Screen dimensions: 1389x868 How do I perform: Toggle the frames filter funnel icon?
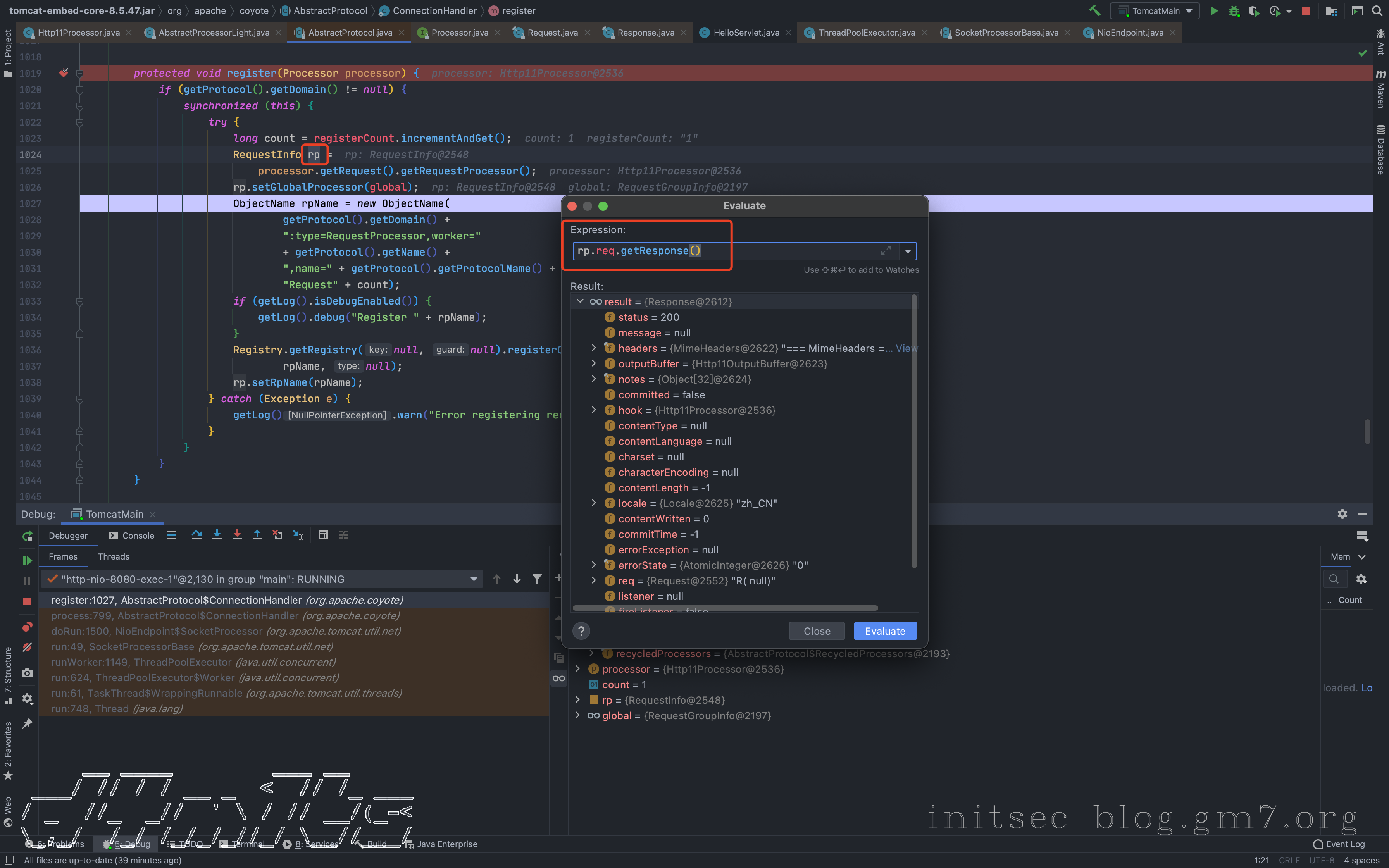click(x=537, y=579)
